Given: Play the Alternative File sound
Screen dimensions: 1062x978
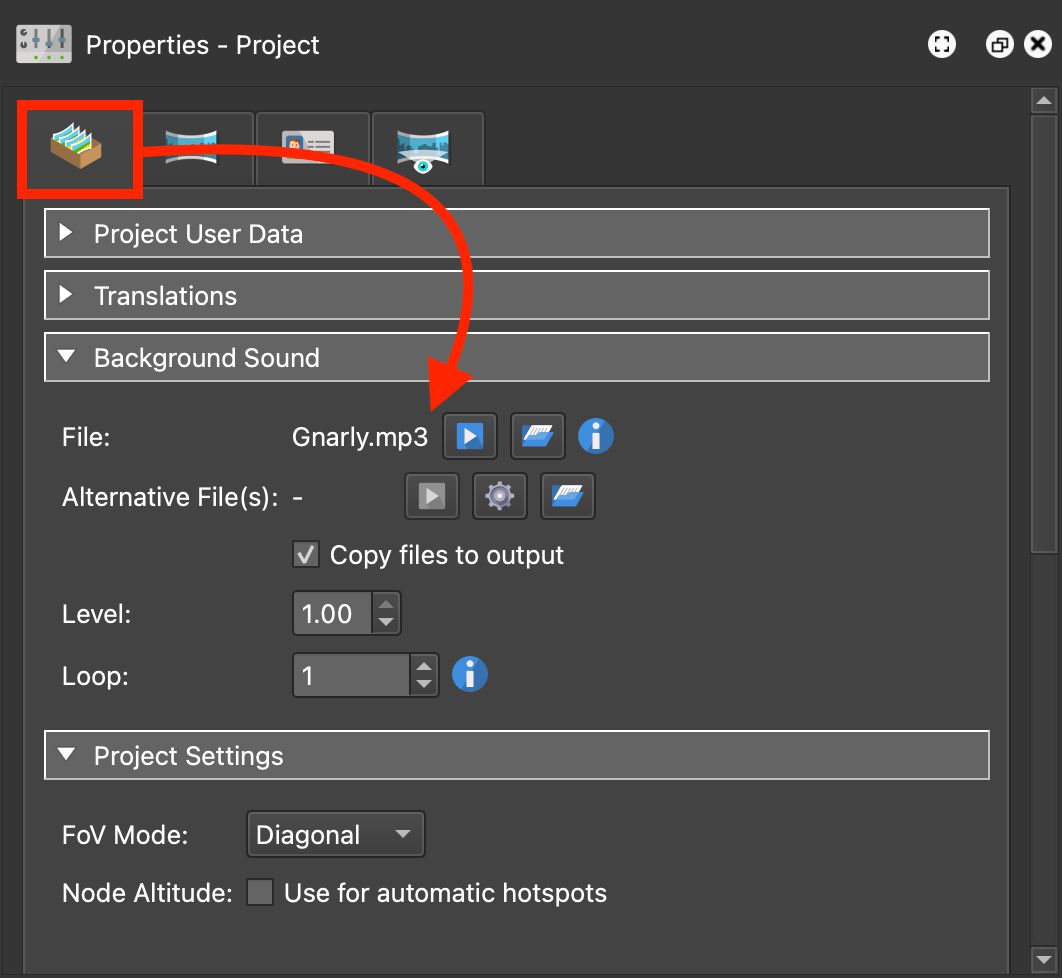Looking at the screenshot, I should pos(431,496).
